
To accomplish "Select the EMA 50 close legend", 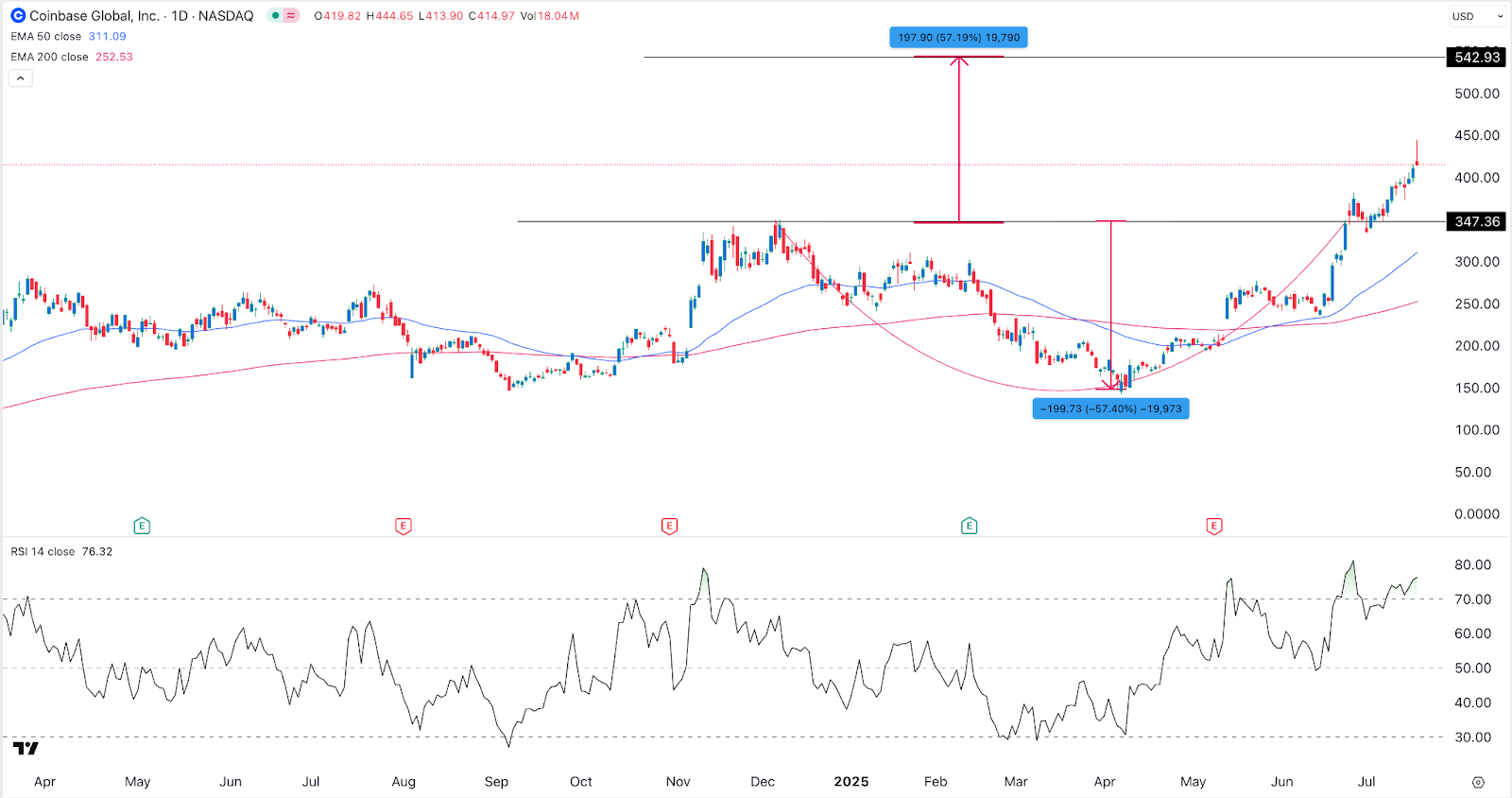I will click(x=46, y=37).
